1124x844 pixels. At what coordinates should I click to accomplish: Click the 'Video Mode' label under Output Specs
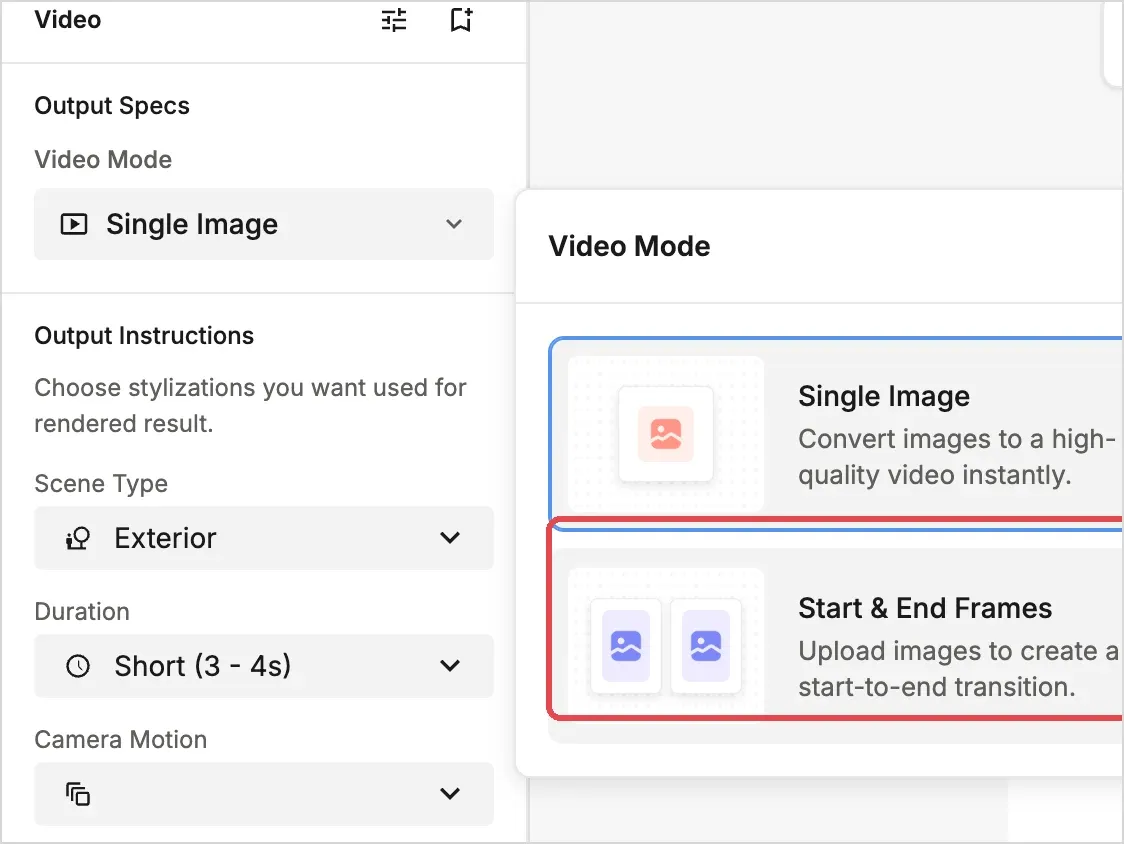tap(103, 159)
